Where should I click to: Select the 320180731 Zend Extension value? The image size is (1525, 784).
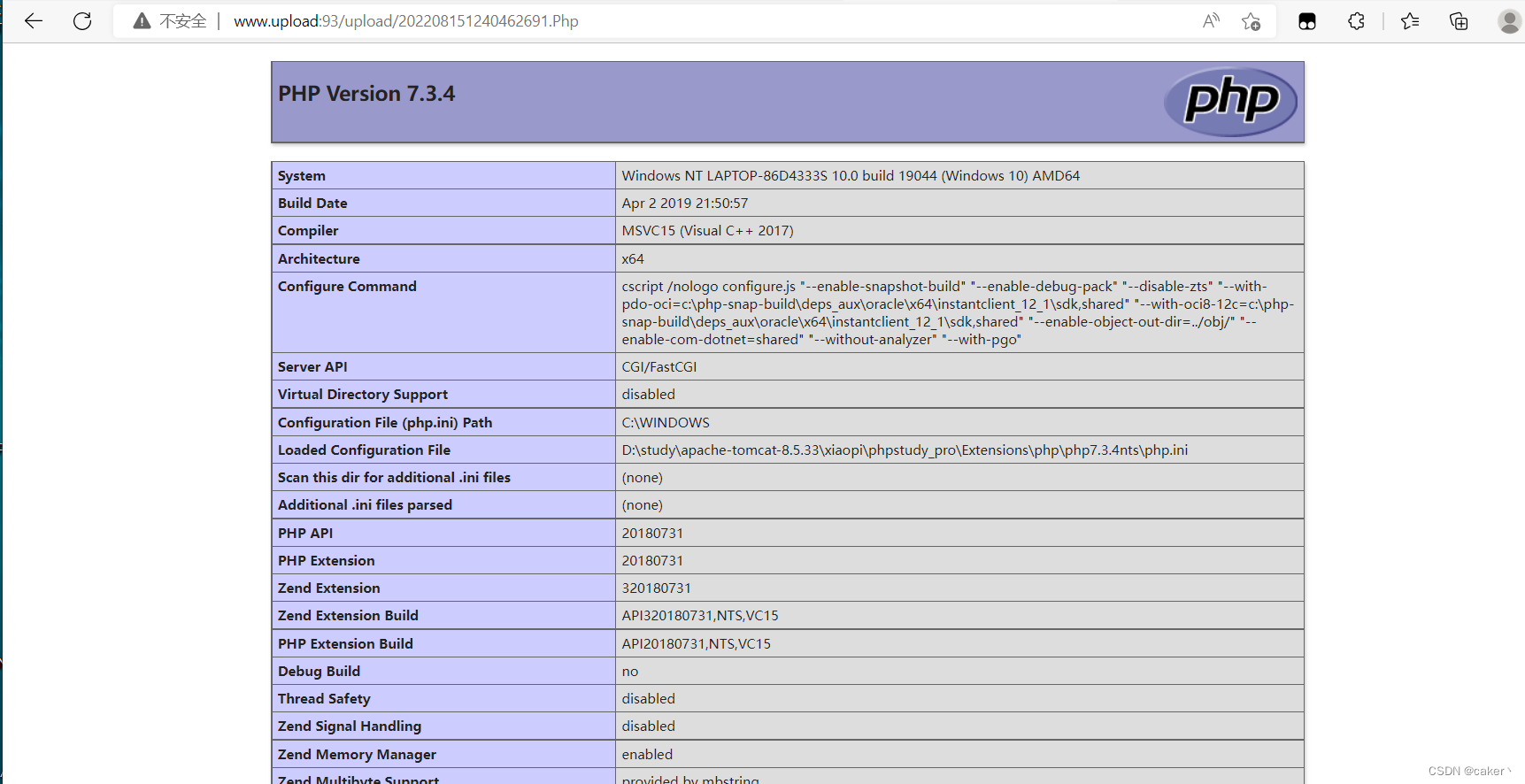[x=657, y=588]
